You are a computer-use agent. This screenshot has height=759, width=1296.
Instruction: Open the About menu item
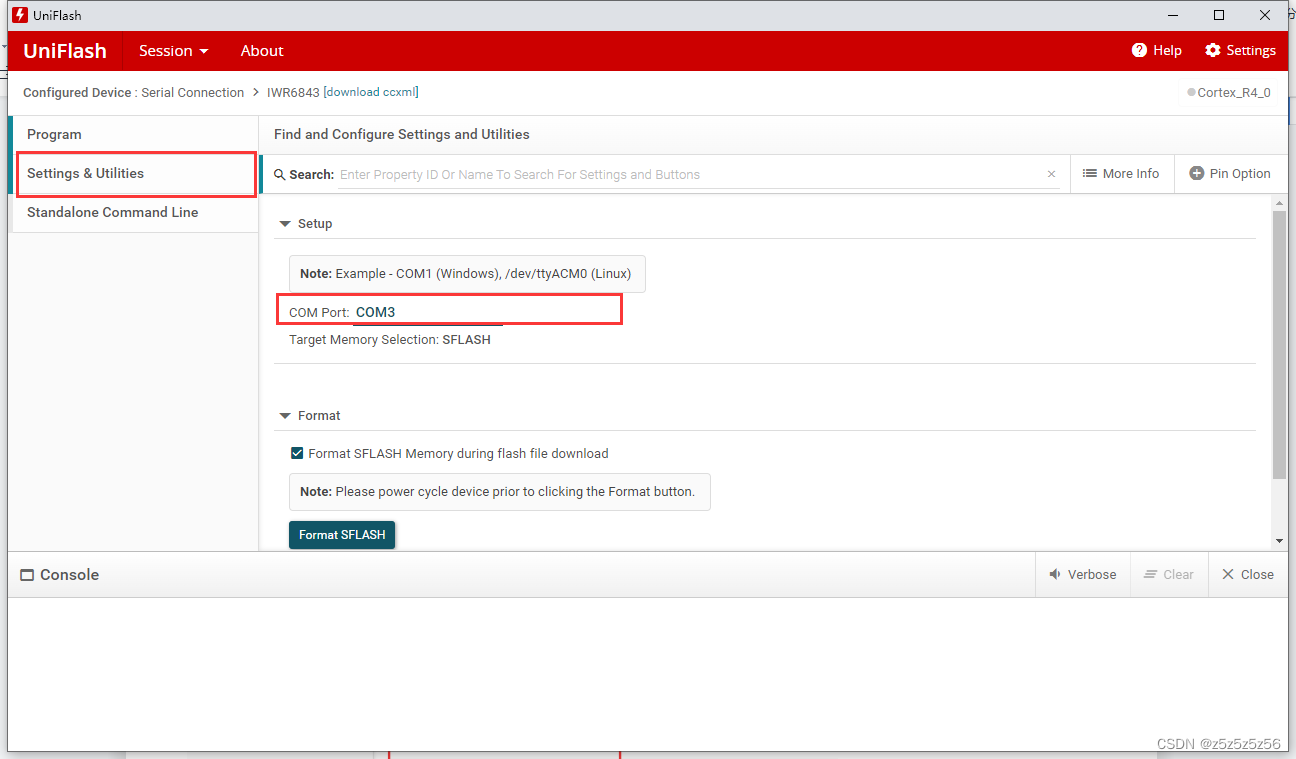[262, 51]
